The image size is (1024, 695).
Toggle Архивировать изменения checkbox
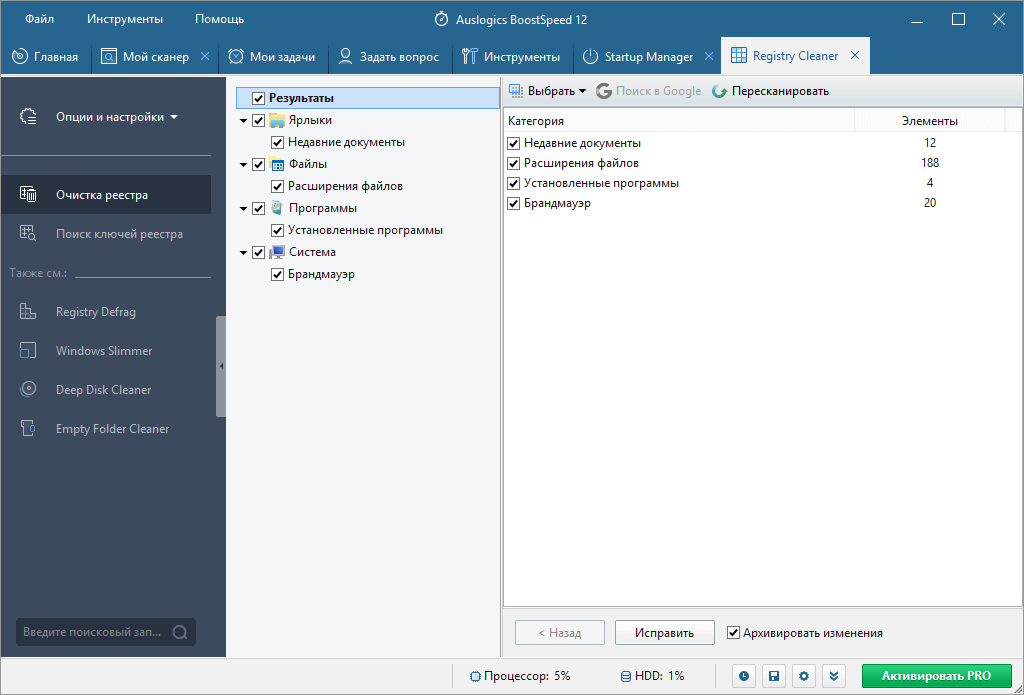tap(733, 633)
